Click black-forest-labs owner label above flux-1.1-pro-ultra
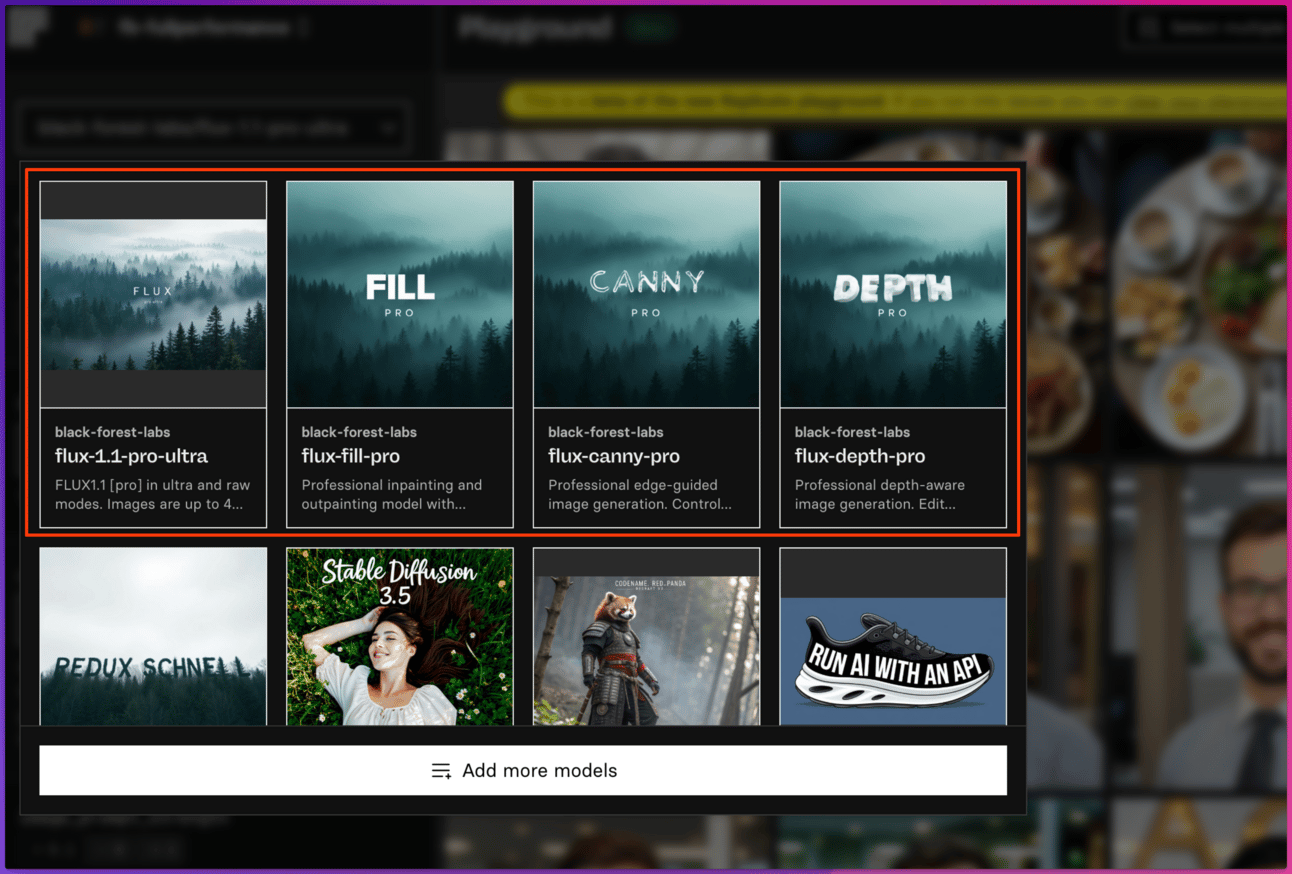1292x874 pixels. click(x=113, y=432)
